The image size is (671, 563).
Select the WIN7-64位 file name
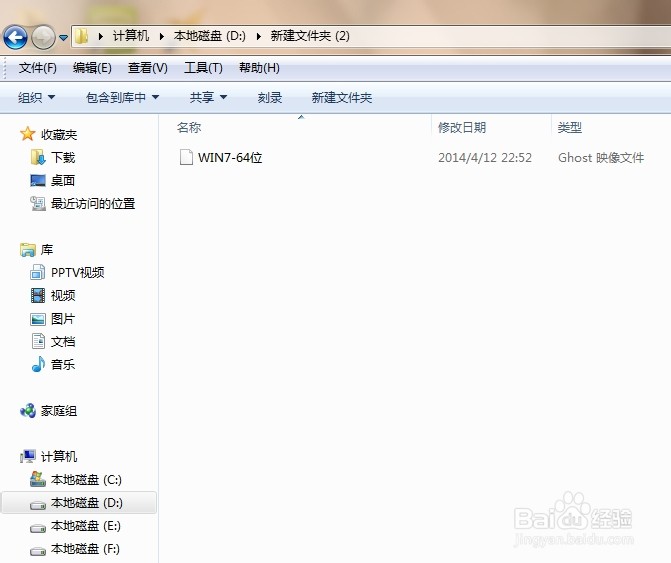(x=230, y=158)
